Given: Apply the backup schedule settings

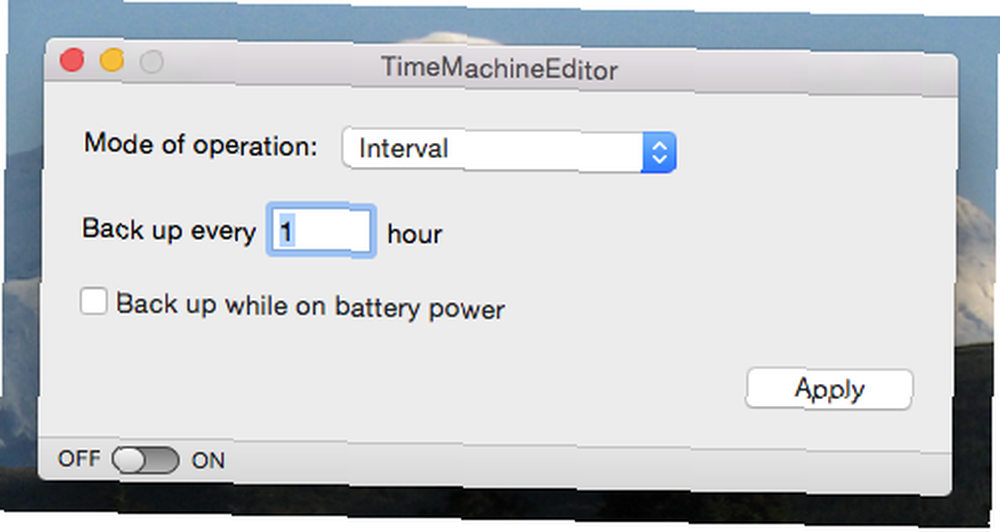Looking at the screenshot, I should pyautogui.click(x=829, y=388).
